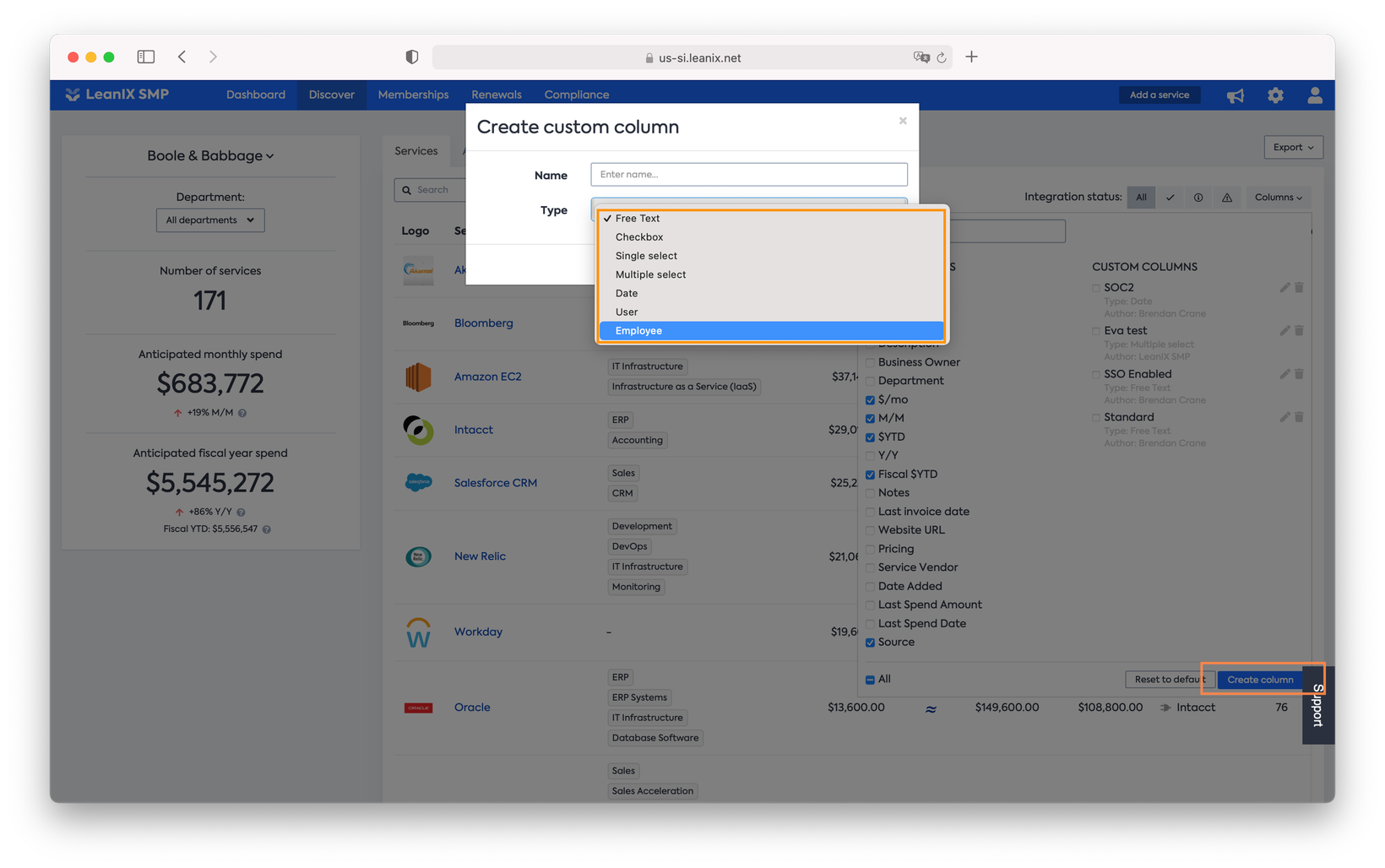1385x868 pixels.
Task: Open user profile icon
Action: [1315, 95]
